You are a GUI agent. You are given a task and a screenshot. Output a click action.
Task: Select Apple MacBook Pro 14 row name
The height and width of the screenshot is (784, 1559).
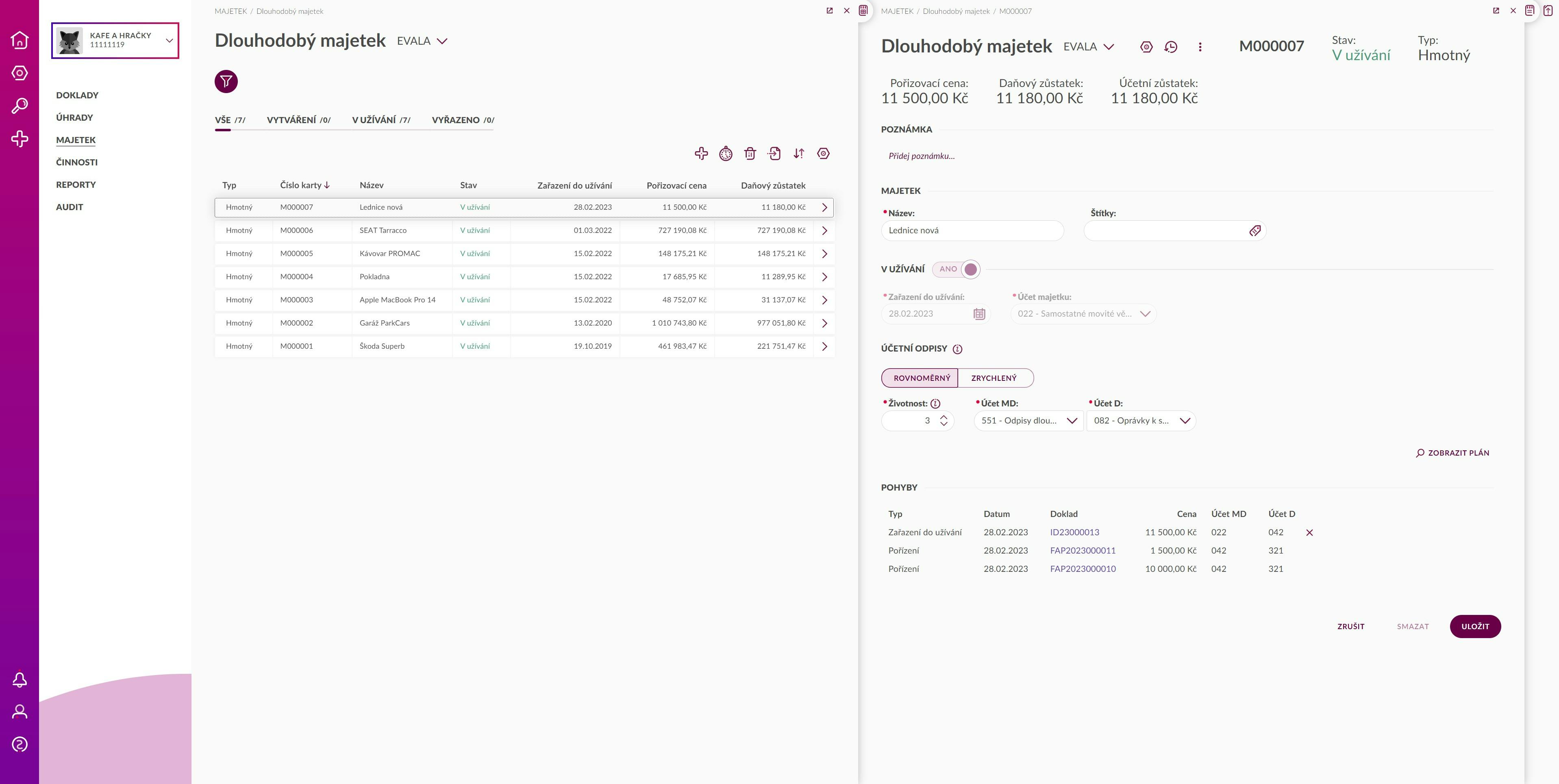pyautogui.click(x=397, y=300)
